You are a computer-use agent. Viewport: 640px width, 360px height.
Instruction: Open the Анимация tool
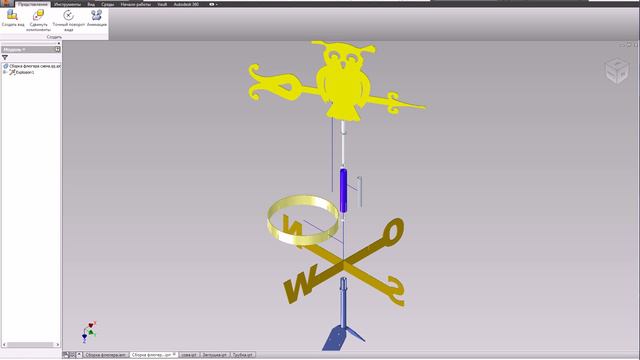pos(97,18)
